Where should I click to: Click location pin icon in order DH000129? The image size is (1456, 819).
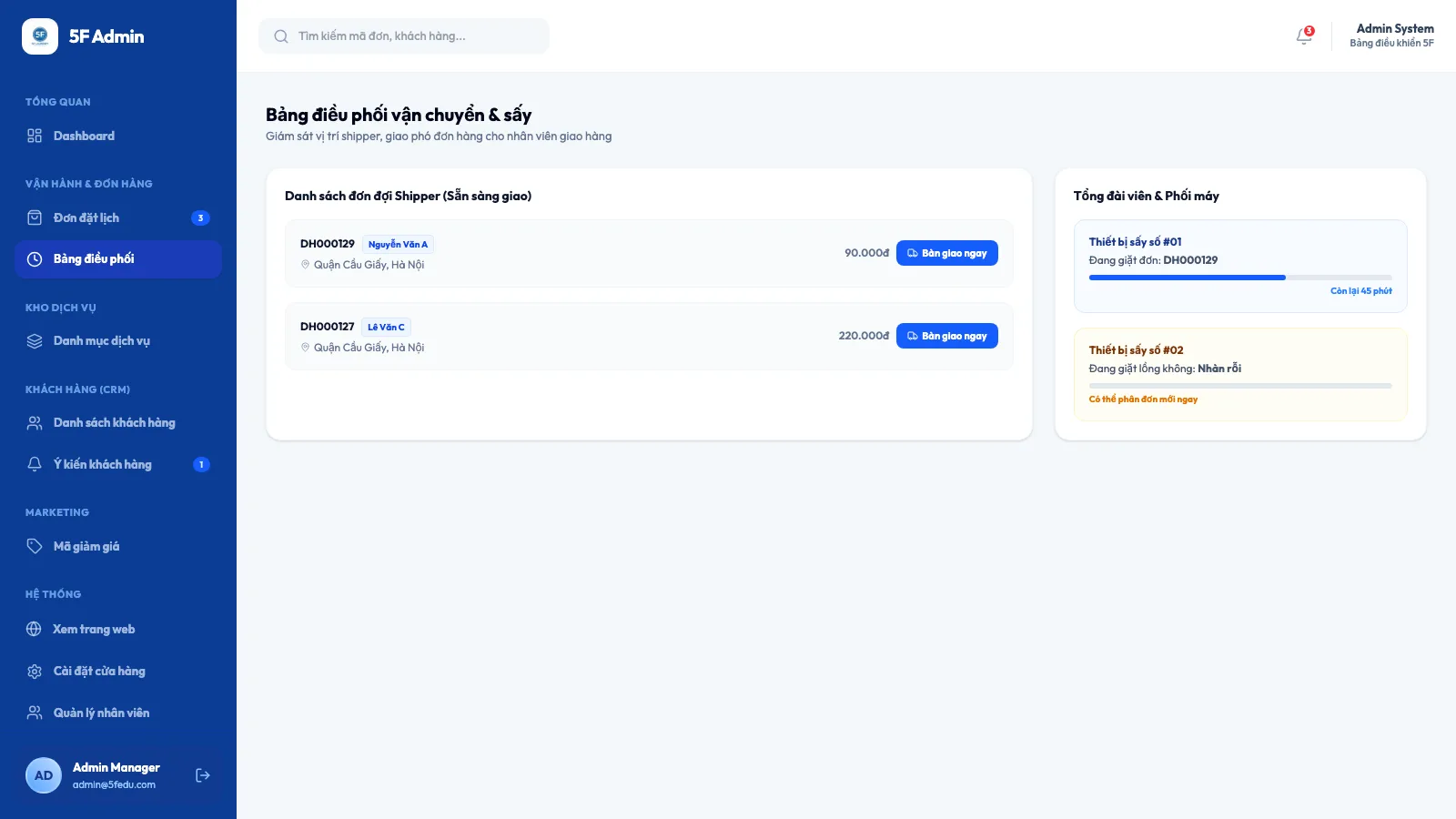[306, 265]
